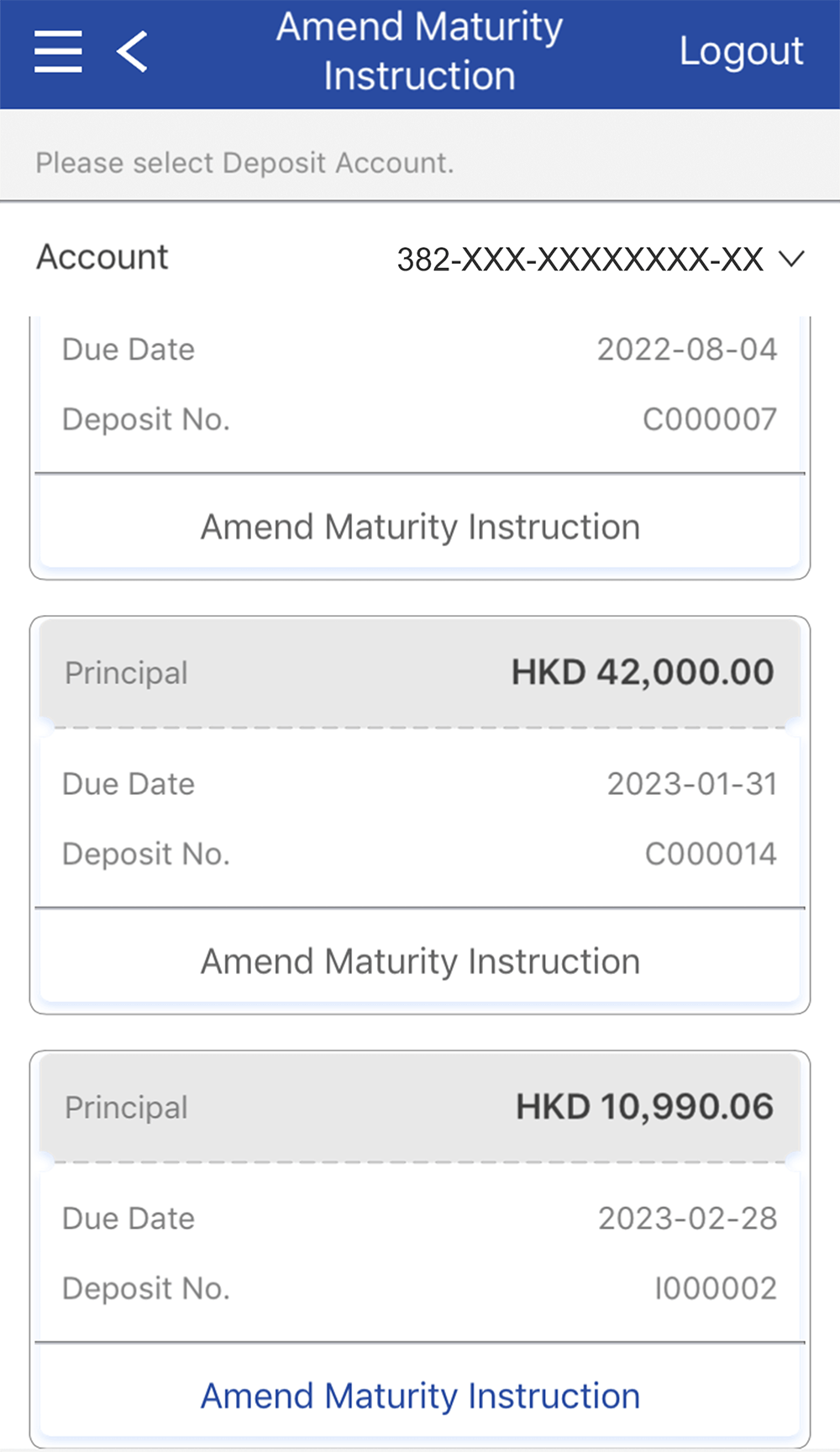Amend maturity instruction for deposit I000002
This screenshot has width=840, height=1452.
[420, 1396]
